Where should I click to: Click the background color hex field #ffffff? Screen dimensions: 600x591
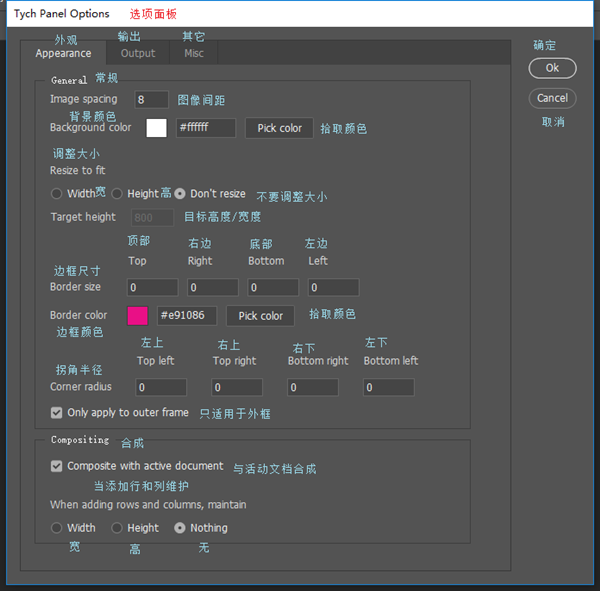[x=205, y=128]
